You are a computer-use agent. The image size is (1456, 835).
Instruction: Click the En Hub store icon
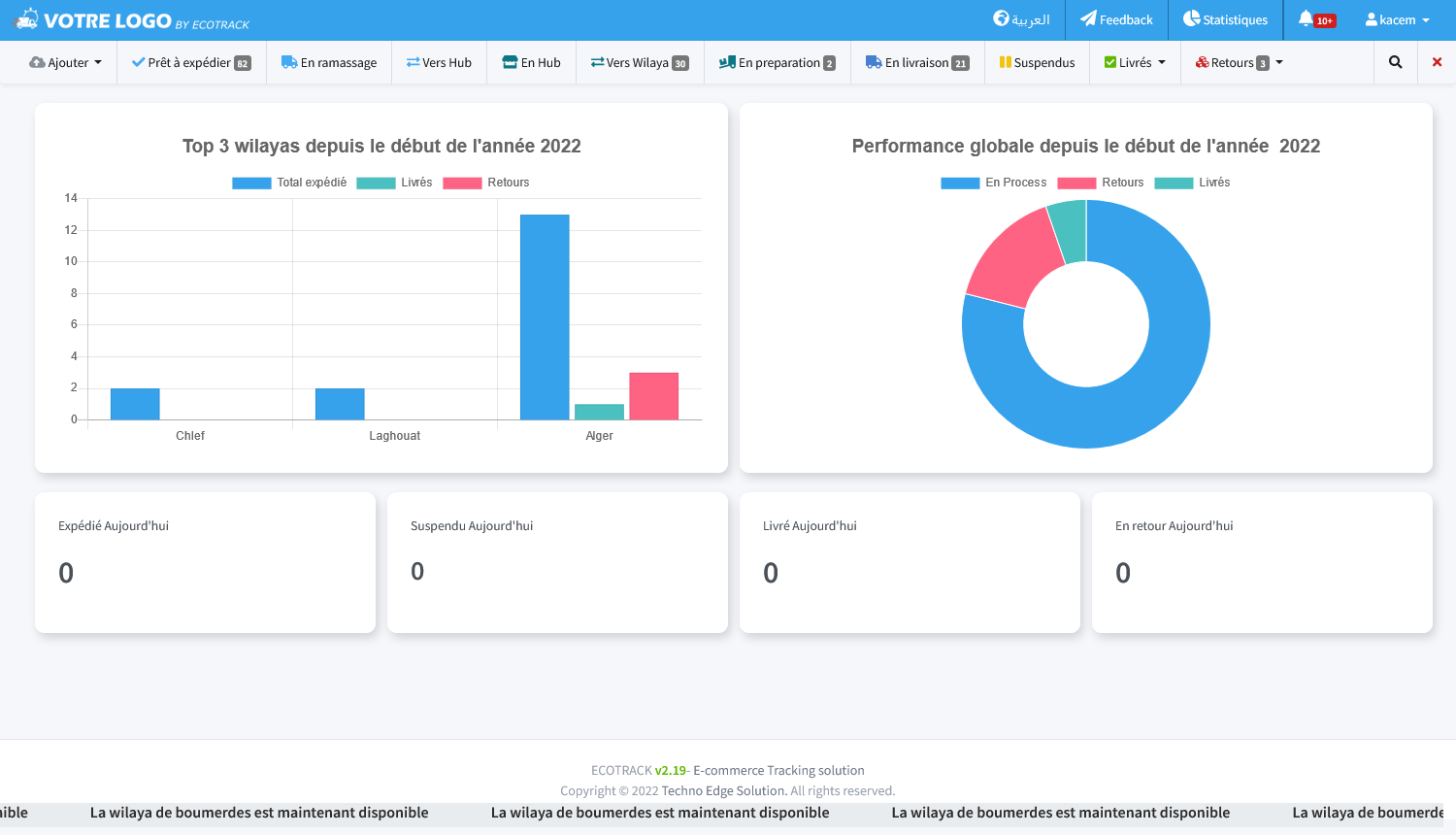click(510, 62)
